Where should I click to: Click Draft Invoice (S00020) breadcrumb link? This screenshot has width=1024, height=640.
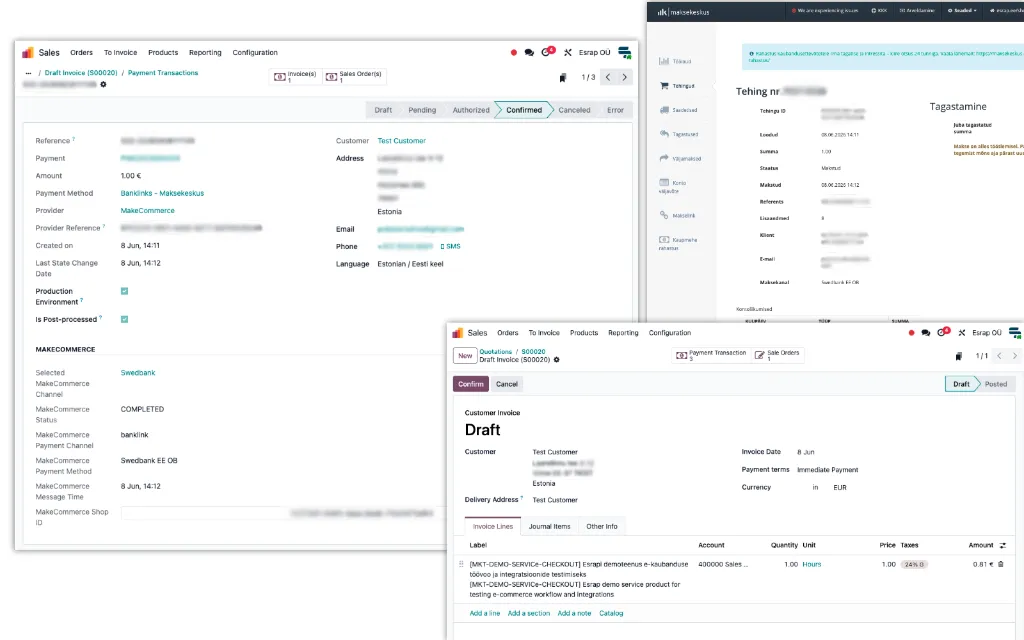coord(81,73)
